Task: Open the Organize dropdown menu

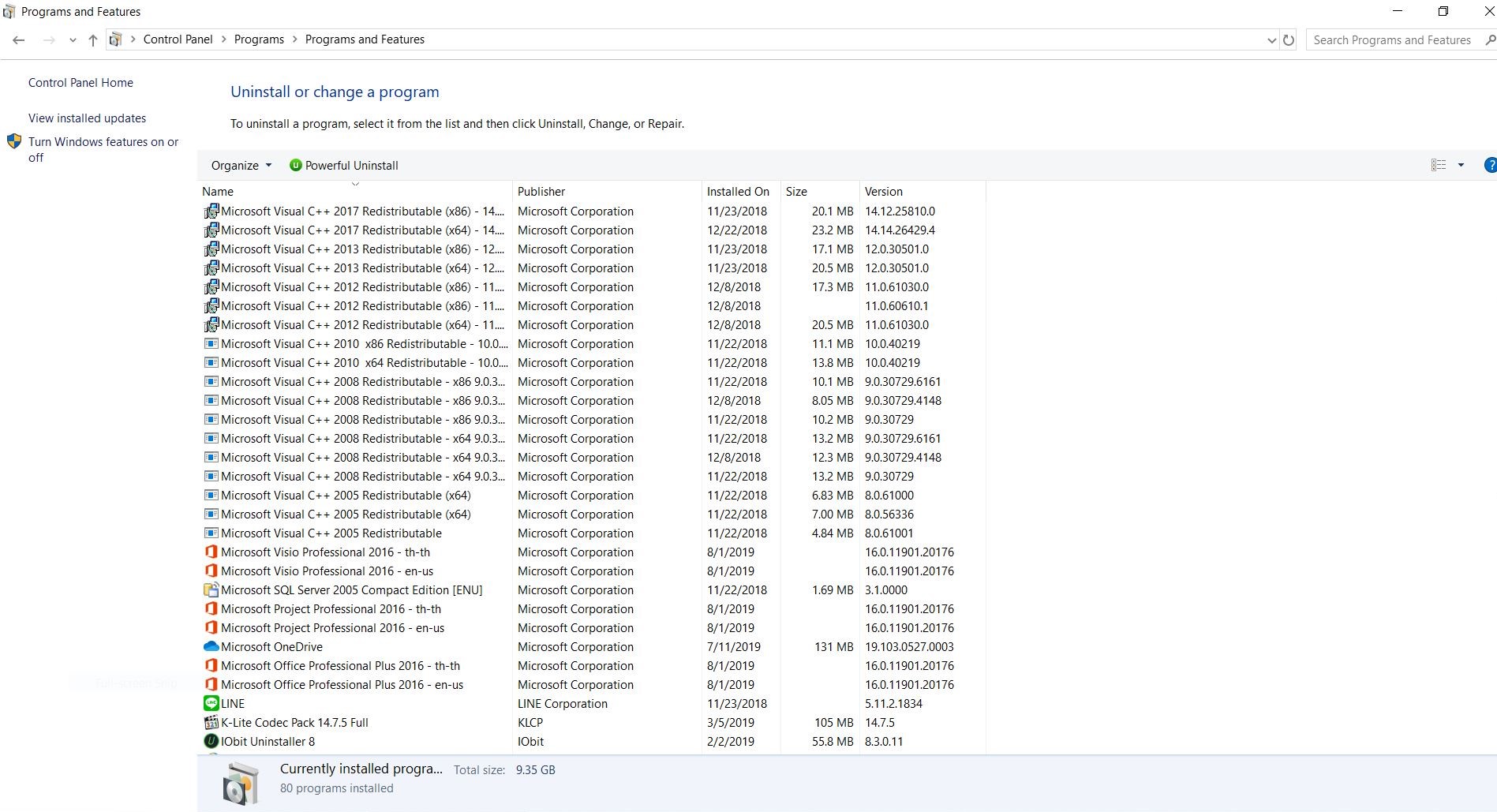Action: [241, 165]
